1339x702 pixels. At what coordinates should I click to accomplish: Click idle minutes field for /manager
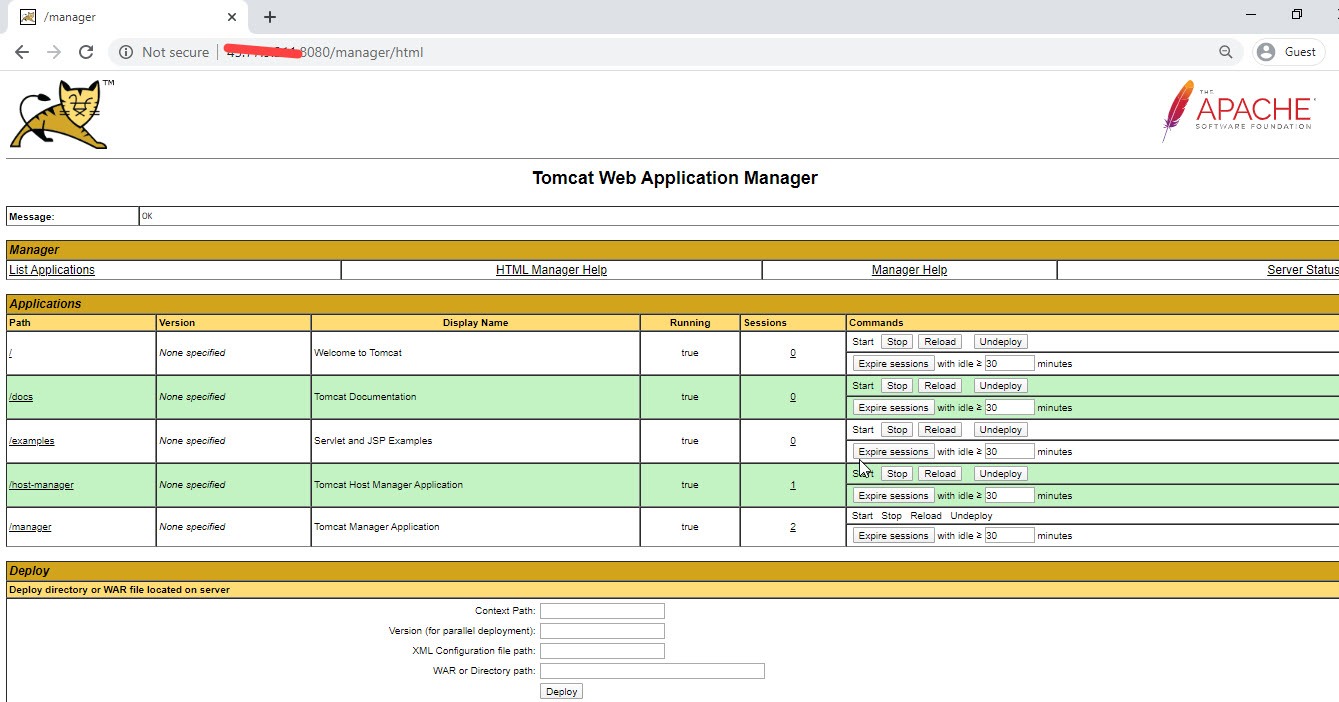(1009, 536)
